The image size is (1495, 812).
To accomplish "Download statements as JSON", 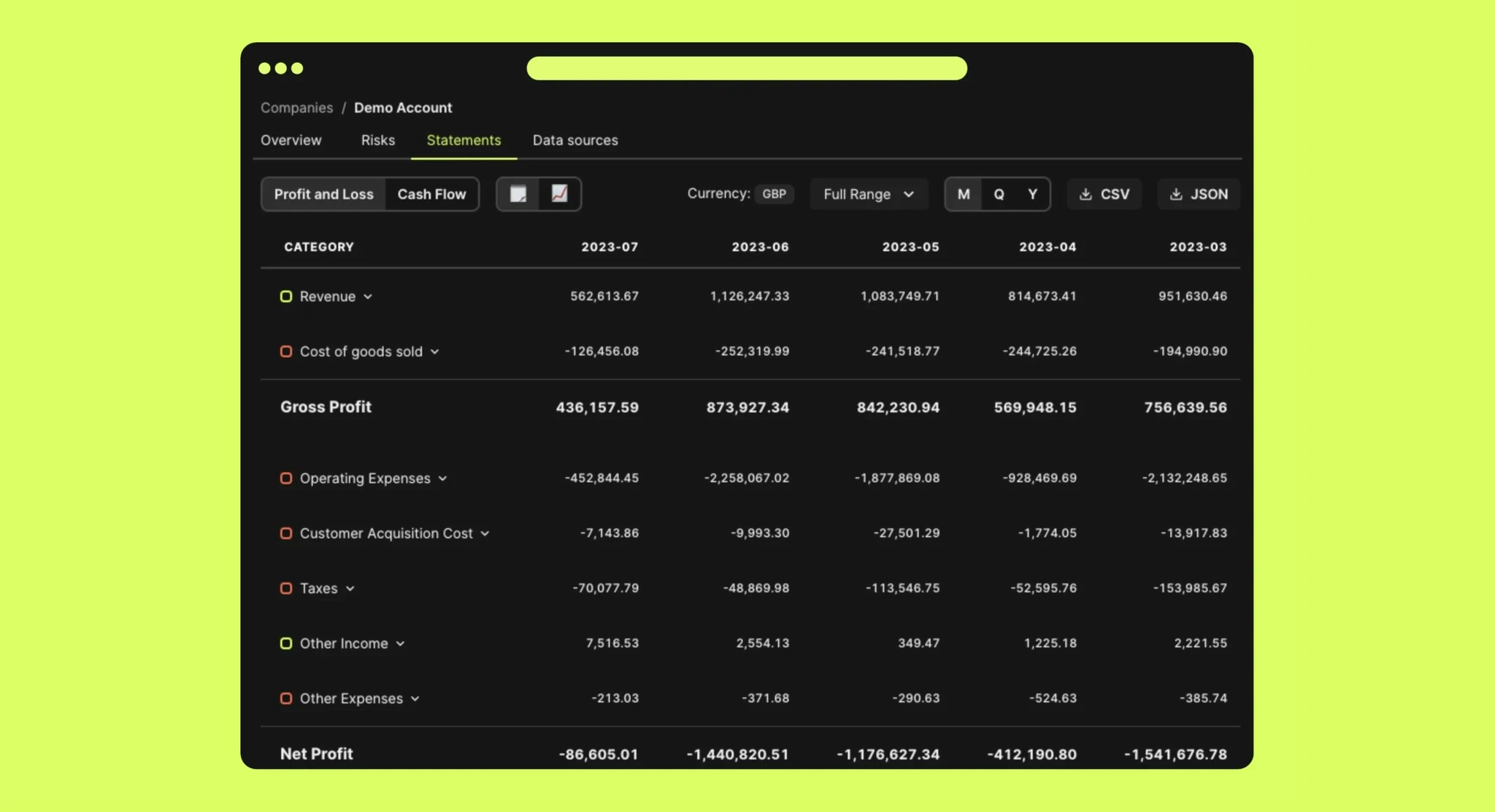I will [x=1198, y=194].
